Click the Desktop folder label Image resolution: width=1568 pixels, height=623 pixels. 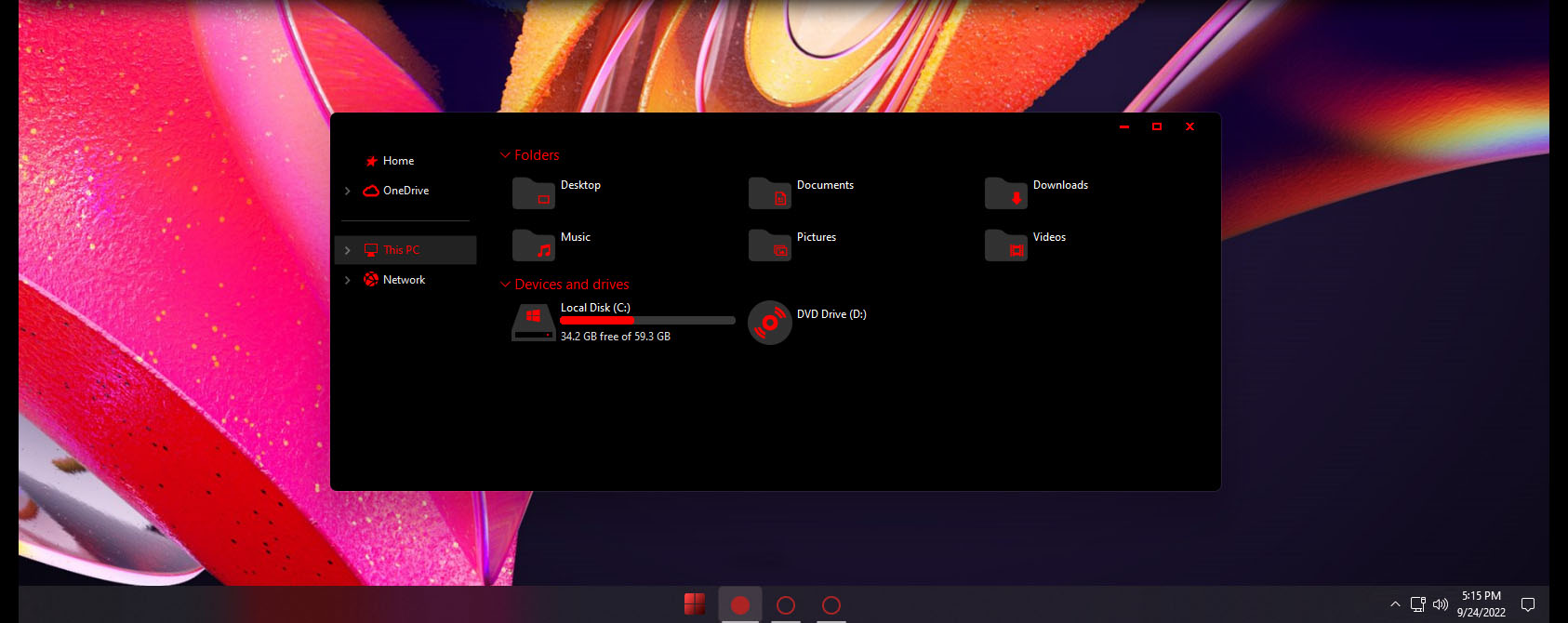pos(580,185)
